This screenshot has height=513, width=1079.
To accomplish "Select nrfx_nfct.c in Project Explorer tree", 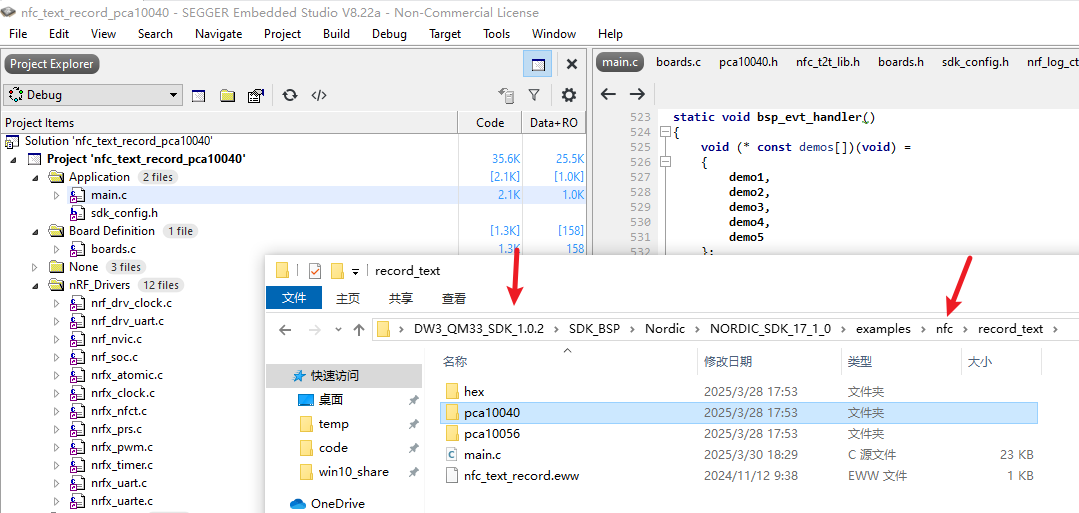I will pyautogui.click(x=118, y=411).
